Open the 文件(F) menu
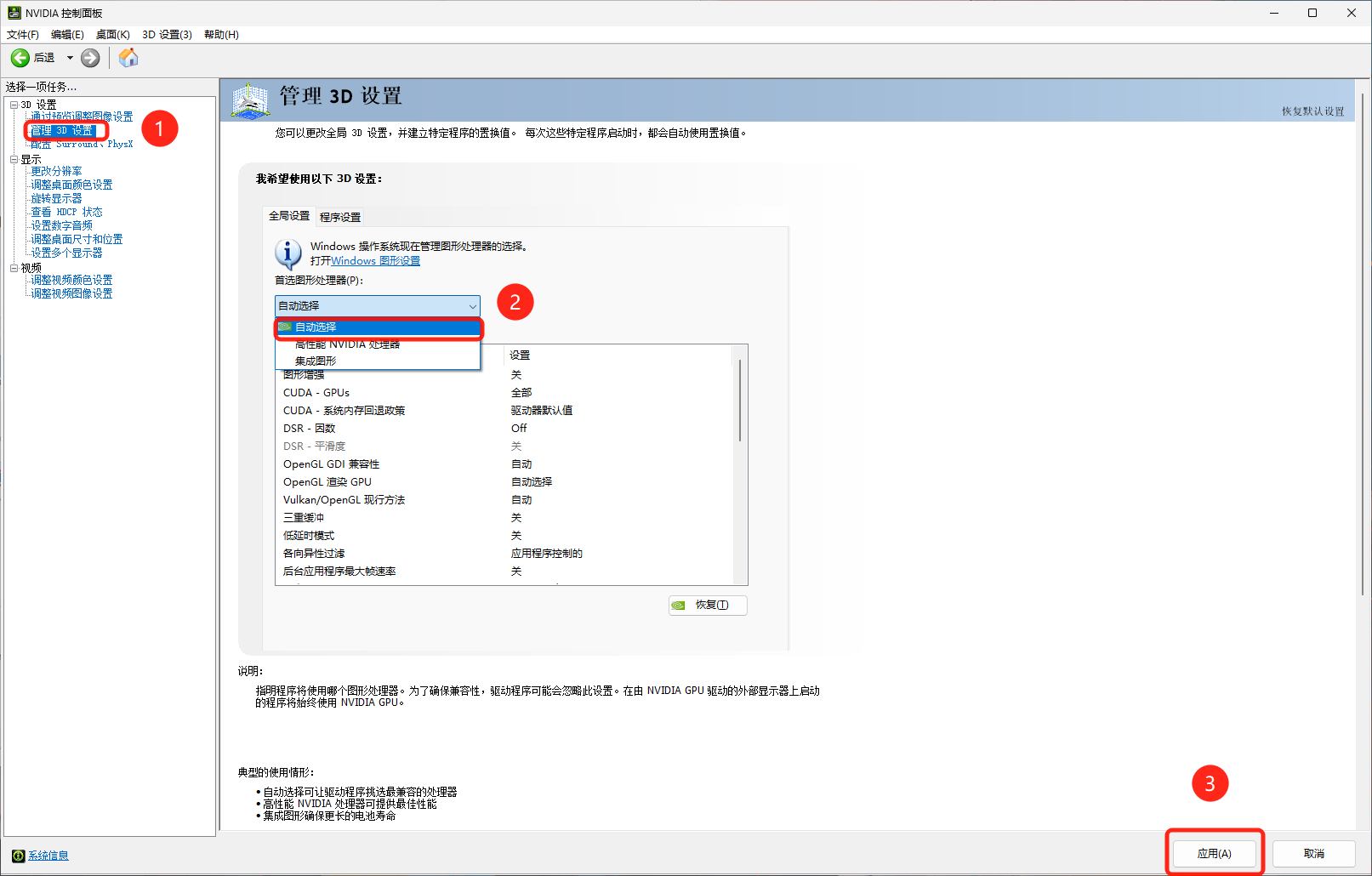 point(23,35)
